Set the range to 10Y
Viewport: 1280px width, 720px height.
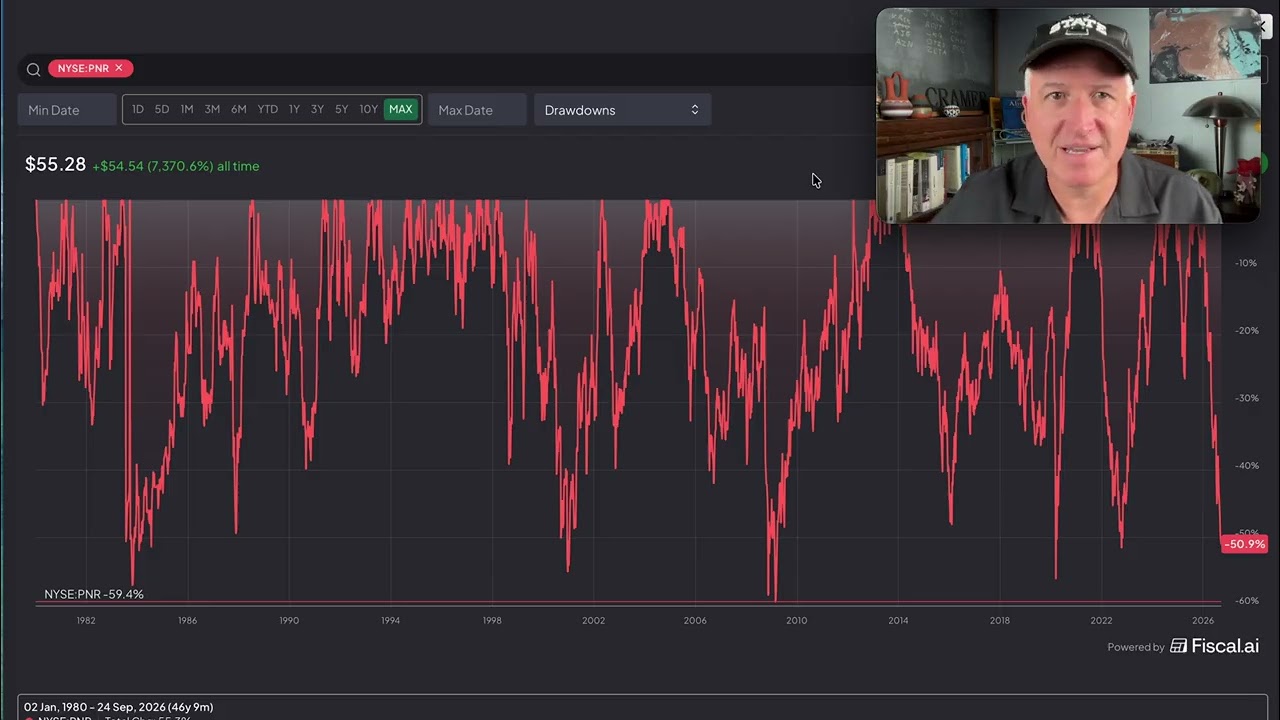point(369,109)
